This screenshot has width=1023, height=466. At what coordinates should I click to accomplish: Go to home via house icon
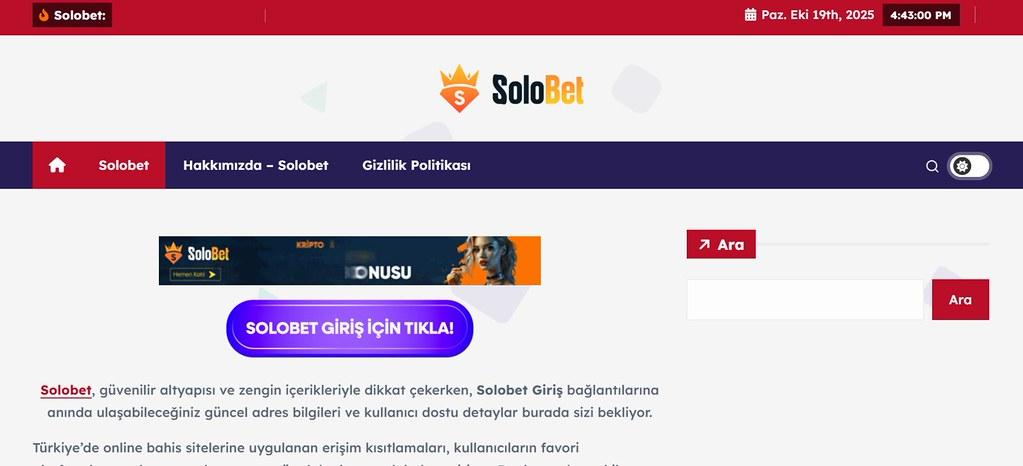[x=57, y=165]
